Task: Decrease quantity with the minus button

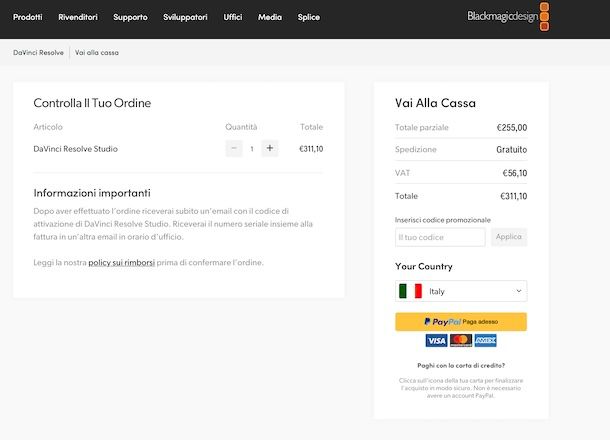Action: pos(234,148)
